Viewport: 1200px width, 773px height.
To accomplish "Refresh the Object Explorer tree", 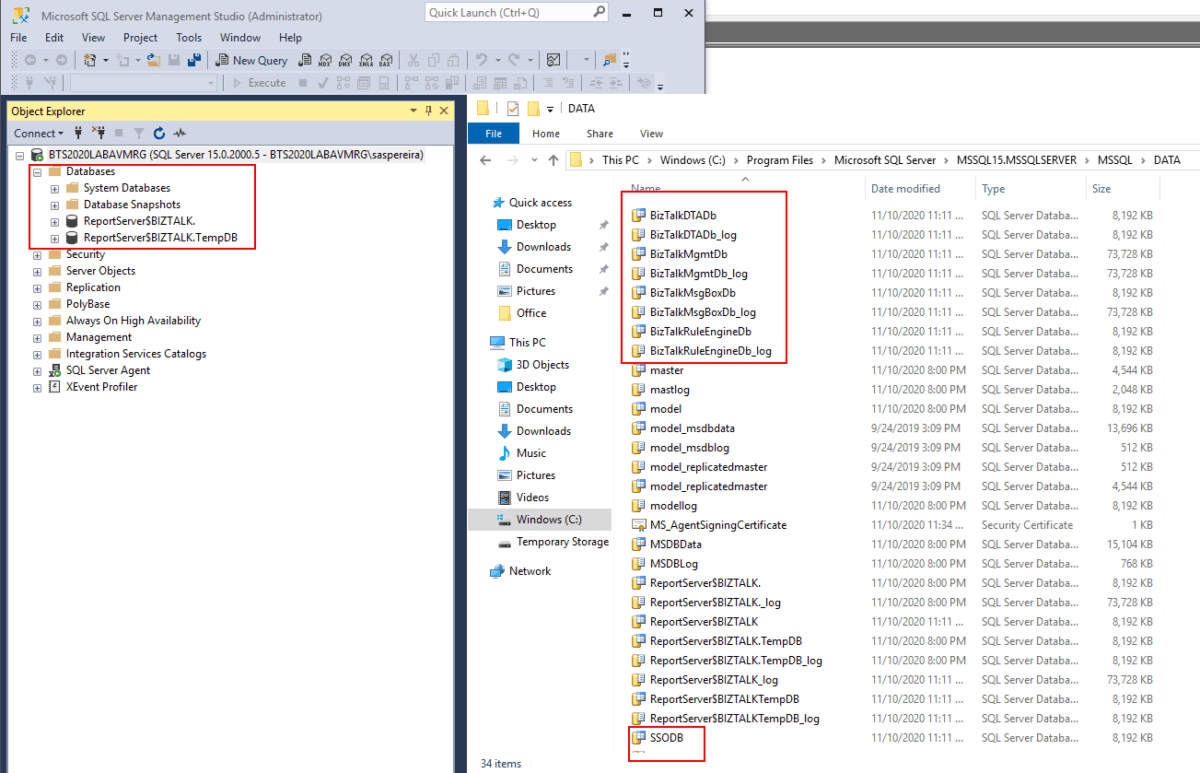I will point(159,133).
